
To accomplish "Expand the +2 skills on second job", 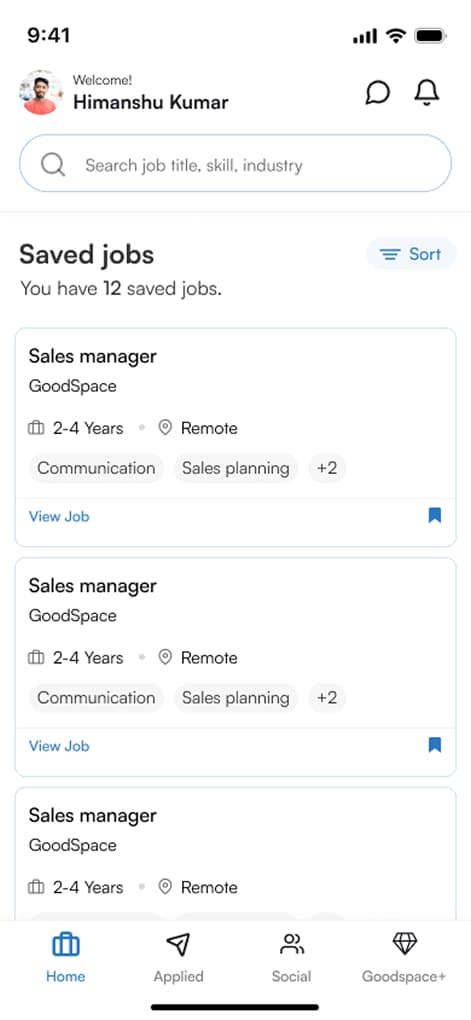I will (x=327, y=698).
